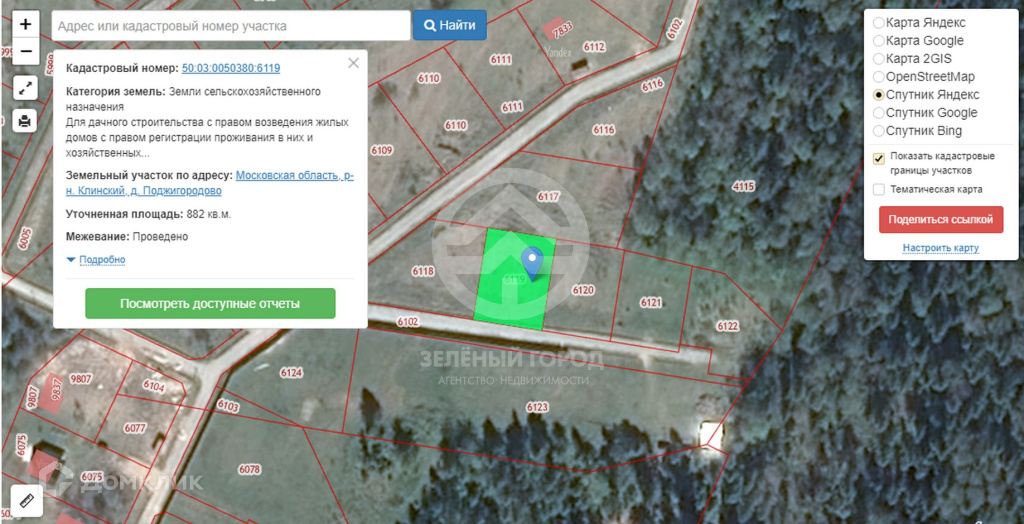The width and height of the screenshot is (1024, 524).
Task: Open the ruler measurement tool
Action: 27,500
